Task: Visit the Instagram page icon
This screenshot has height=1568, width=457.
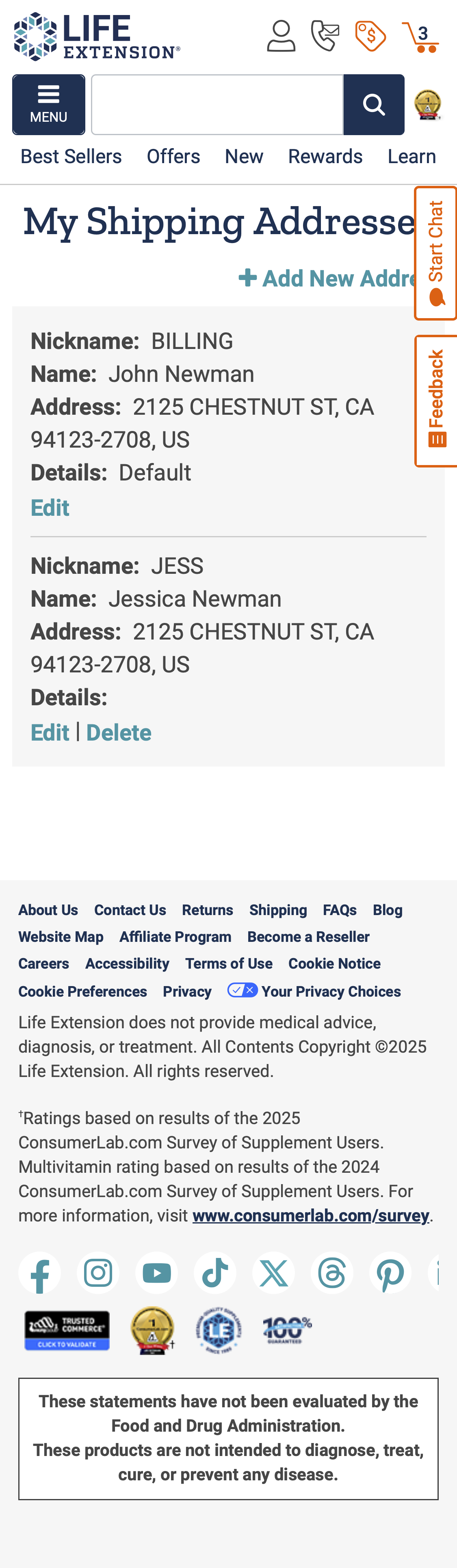Action: (98, 1273)
